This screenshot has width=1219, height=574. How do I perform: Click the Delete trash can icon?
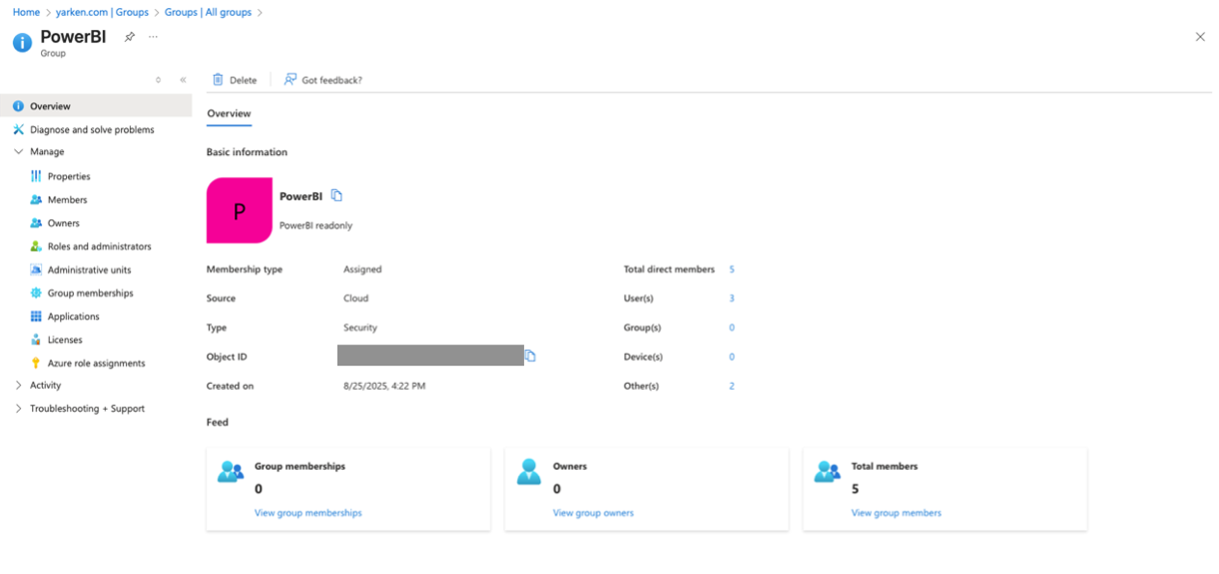[218, 80]
